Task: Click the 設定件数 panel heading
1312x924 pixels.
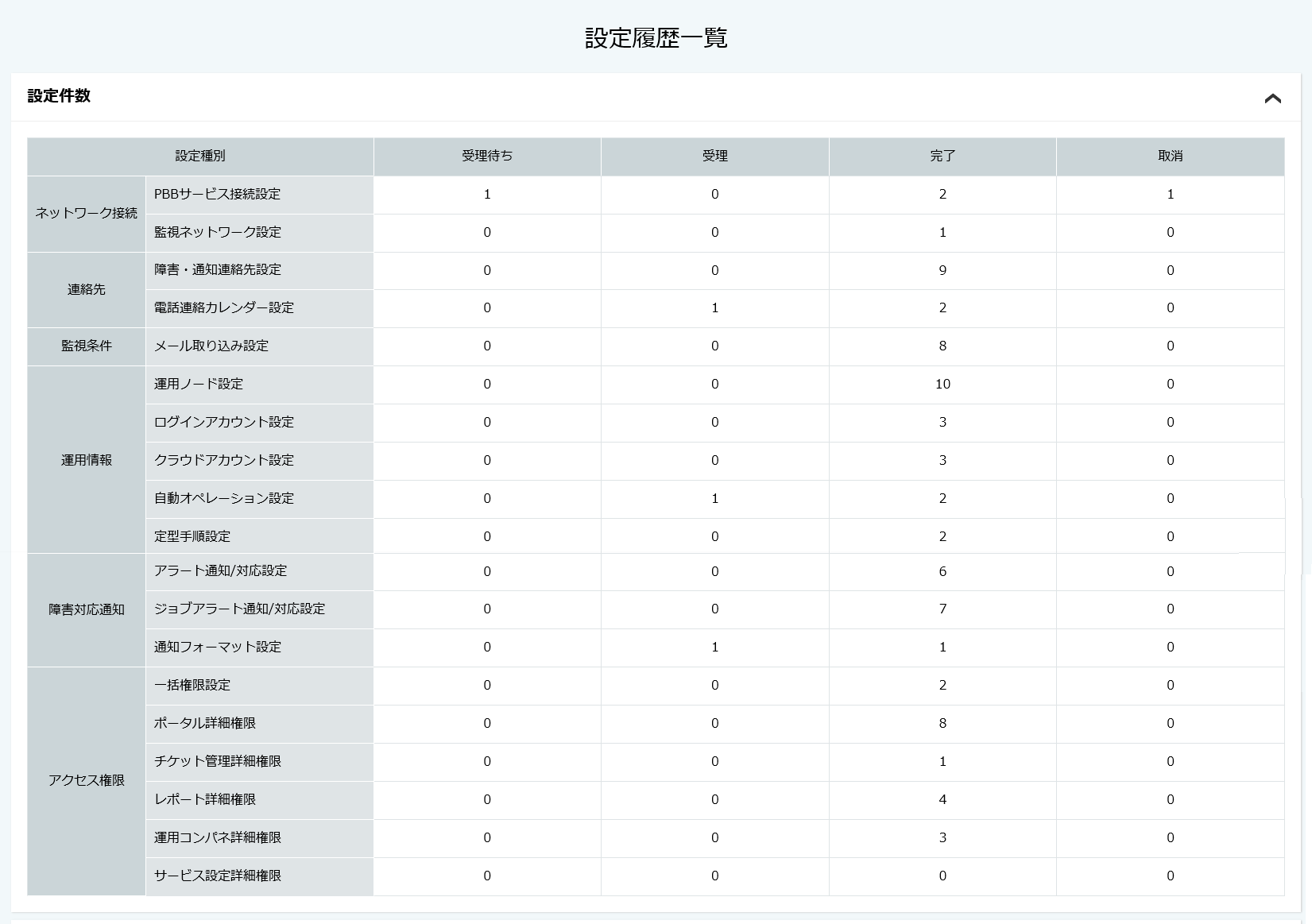Action: click(x=59, y=96)
